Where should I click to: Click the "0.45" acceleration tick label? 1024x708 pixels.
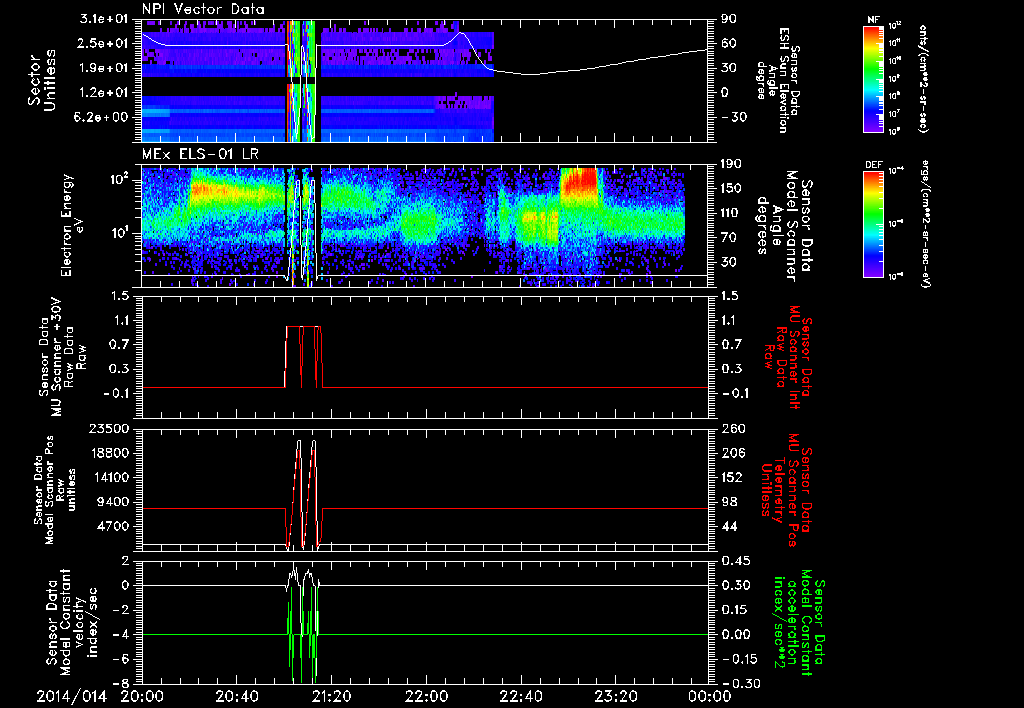735,561
